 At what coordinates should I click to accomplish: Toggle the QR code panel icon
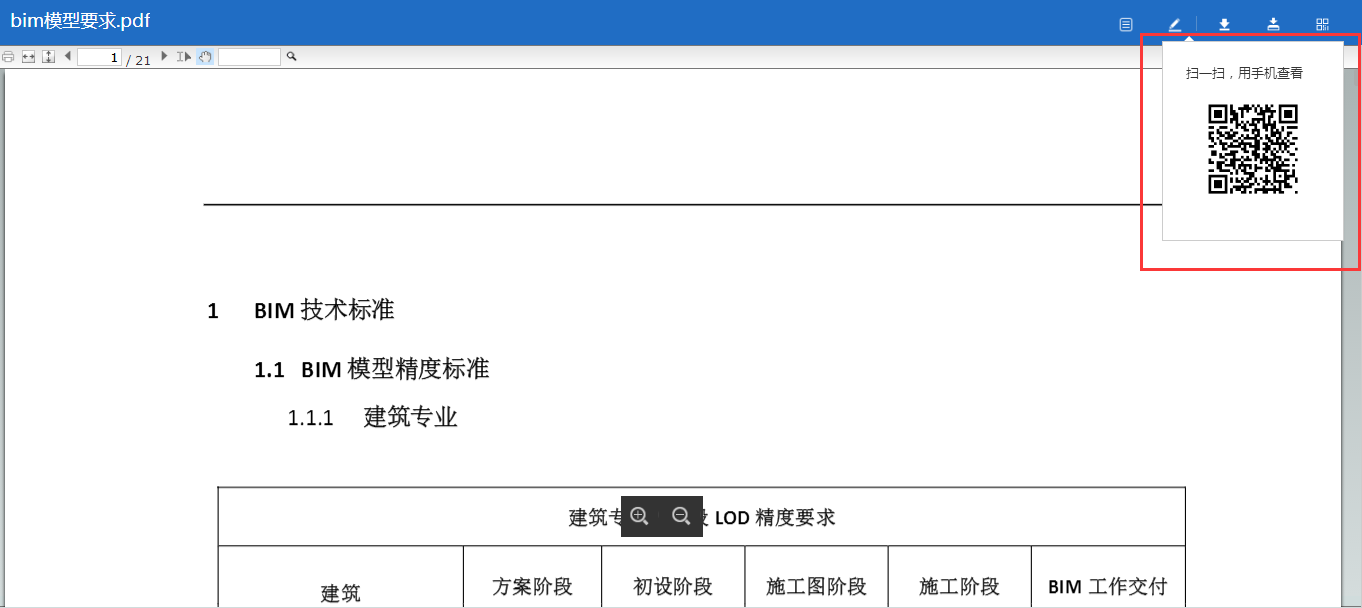(1321, 23)
